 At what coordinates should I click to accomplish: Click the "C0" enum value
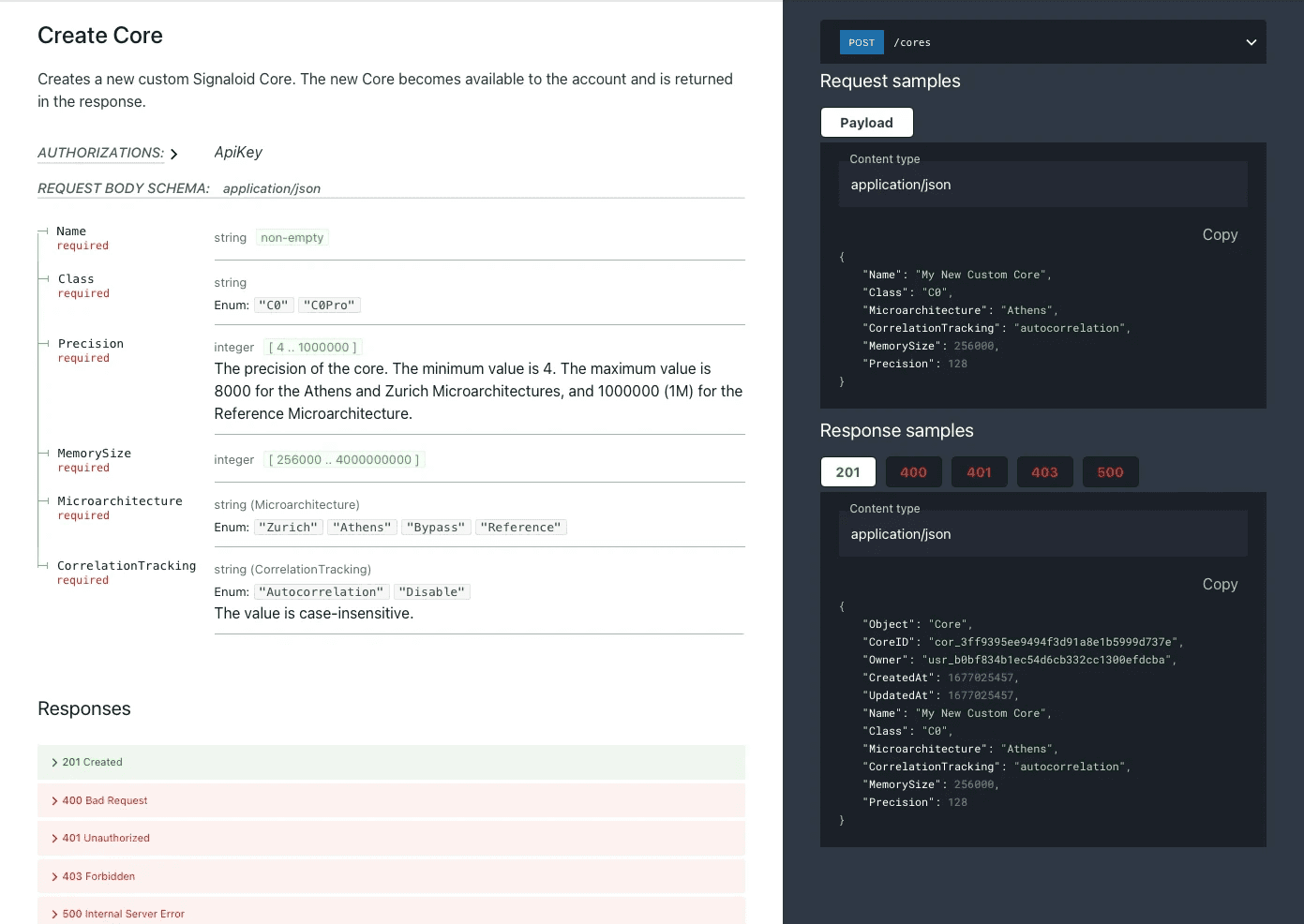click(275, 305)
